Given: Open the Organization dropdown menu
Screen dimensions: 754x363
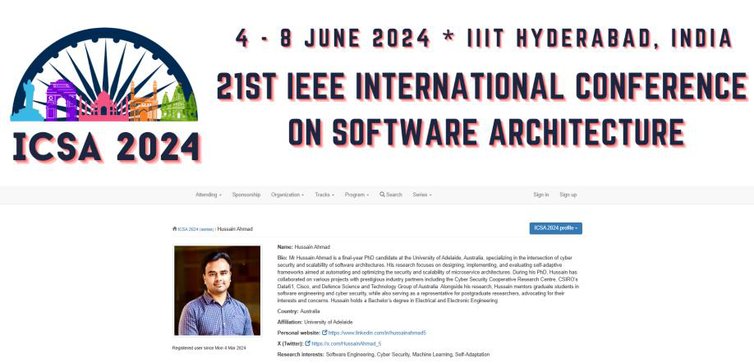Looking at the screenshot, I should [287, 195].
